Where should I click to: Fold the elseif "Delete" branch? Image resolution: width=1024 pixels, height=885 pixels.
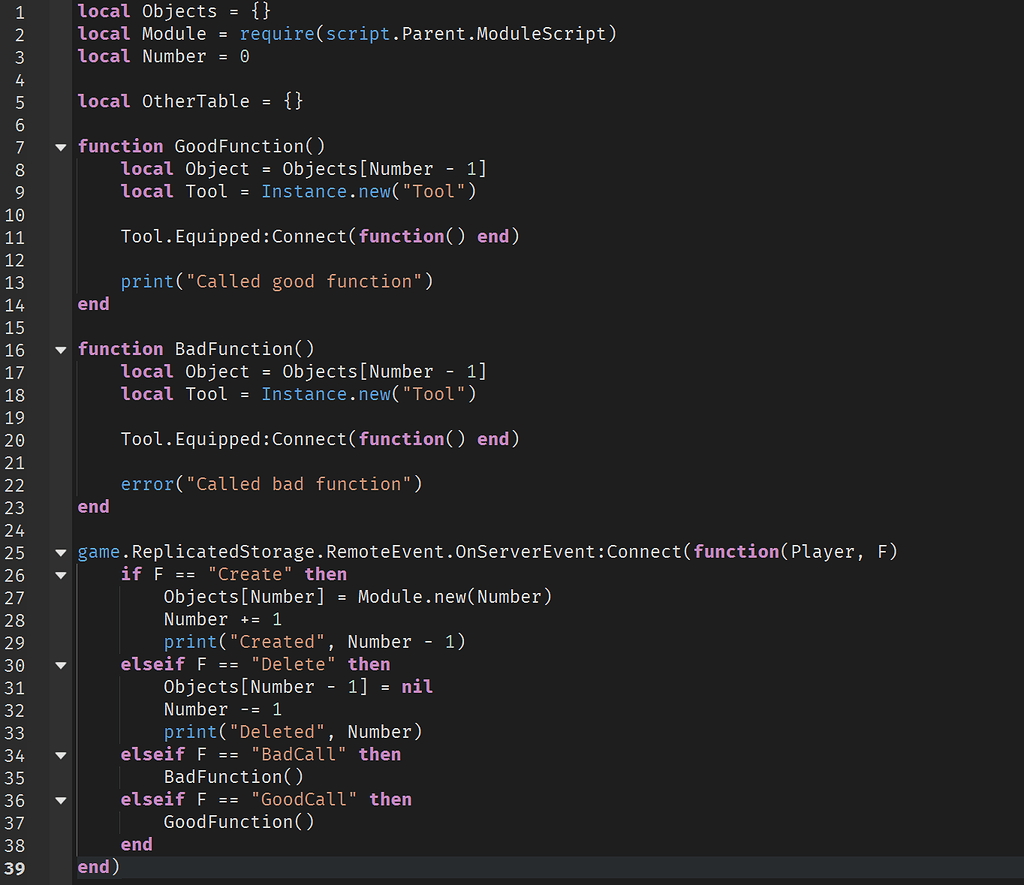(61, 666)
